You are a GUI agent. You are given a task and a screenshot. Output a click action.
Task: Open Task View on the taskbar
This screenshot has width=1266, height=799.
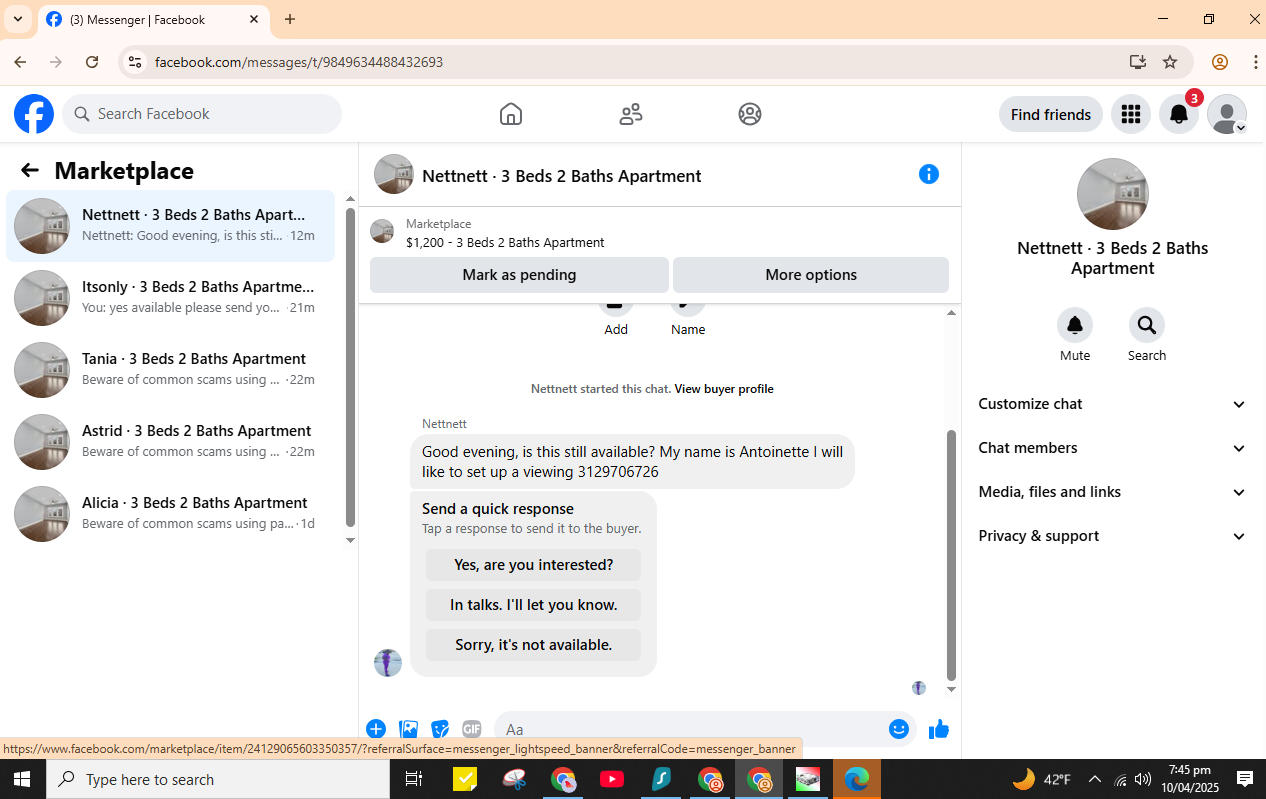[x=414, y=779]
